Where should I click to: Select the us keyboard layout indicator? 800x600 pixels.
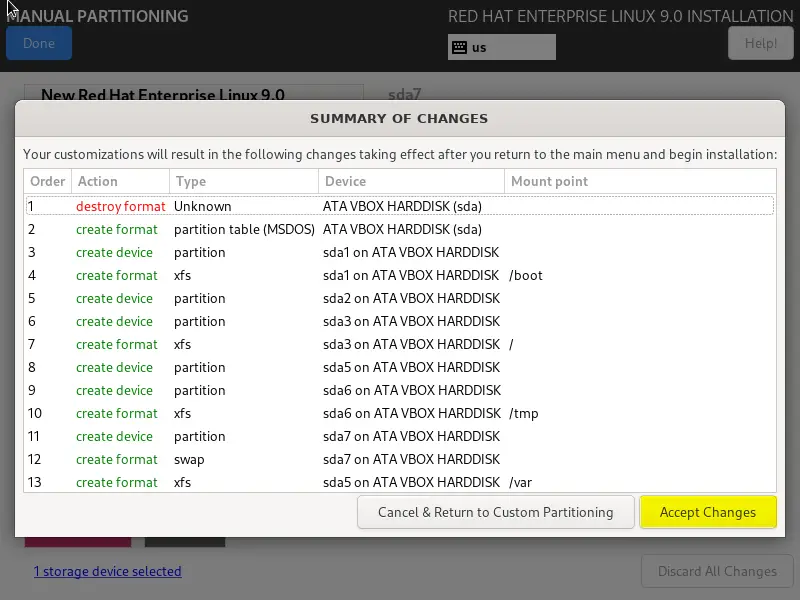pos(502,47)
